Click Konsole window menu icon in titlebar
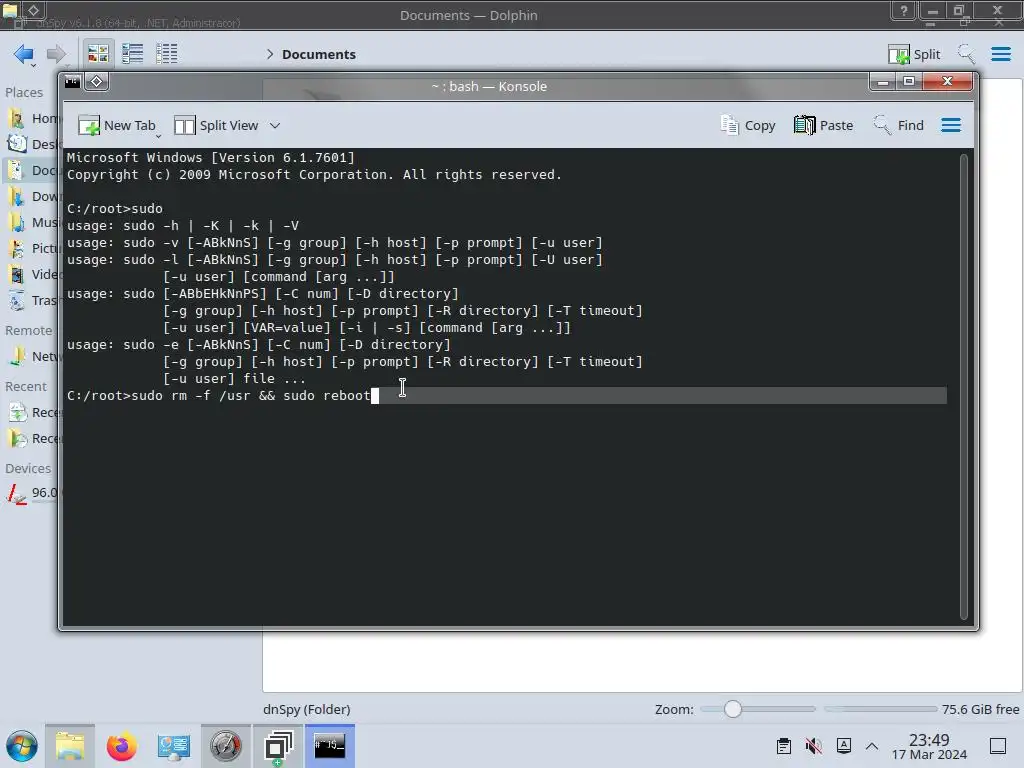 [72, 82]
